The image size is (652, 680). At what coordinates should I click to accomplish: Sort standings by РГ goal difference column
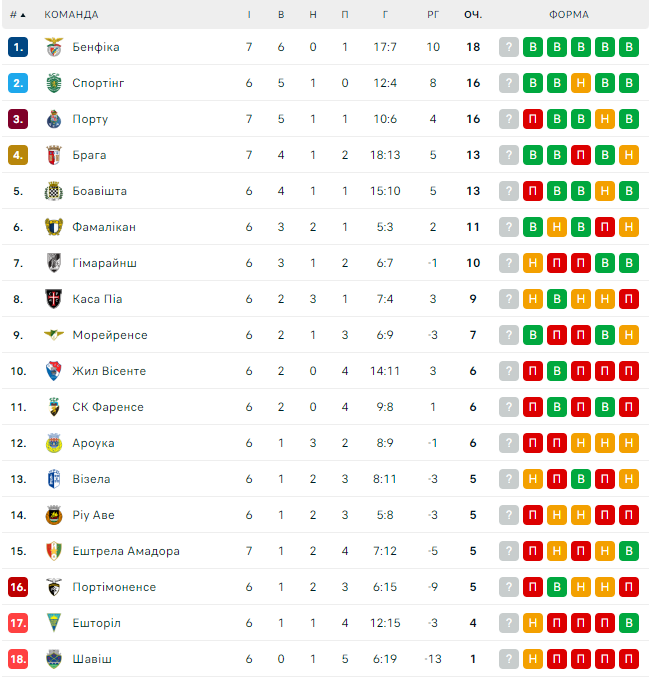(433, 15)
